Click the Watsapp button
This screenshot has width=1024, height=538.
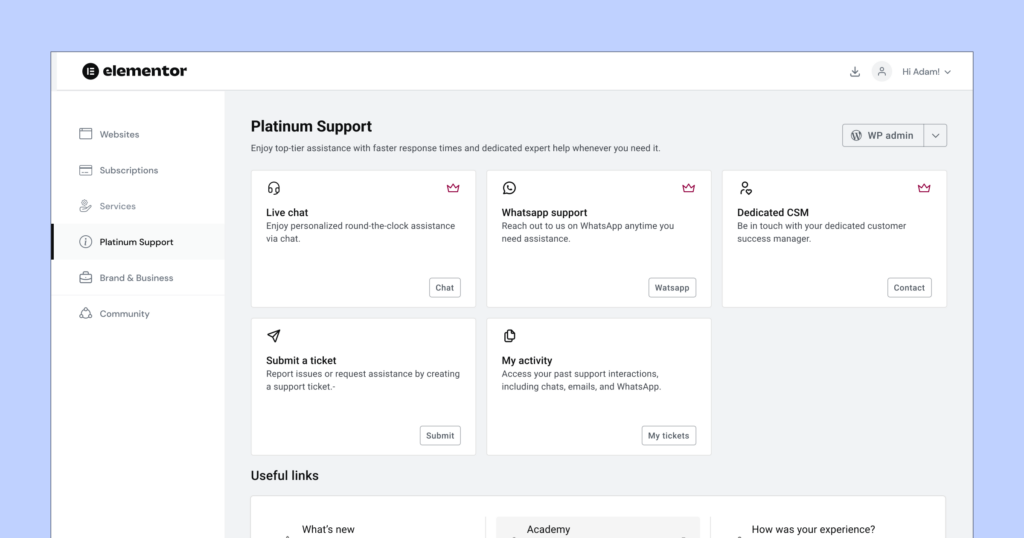pyautogui.click(x=672, y=288)
